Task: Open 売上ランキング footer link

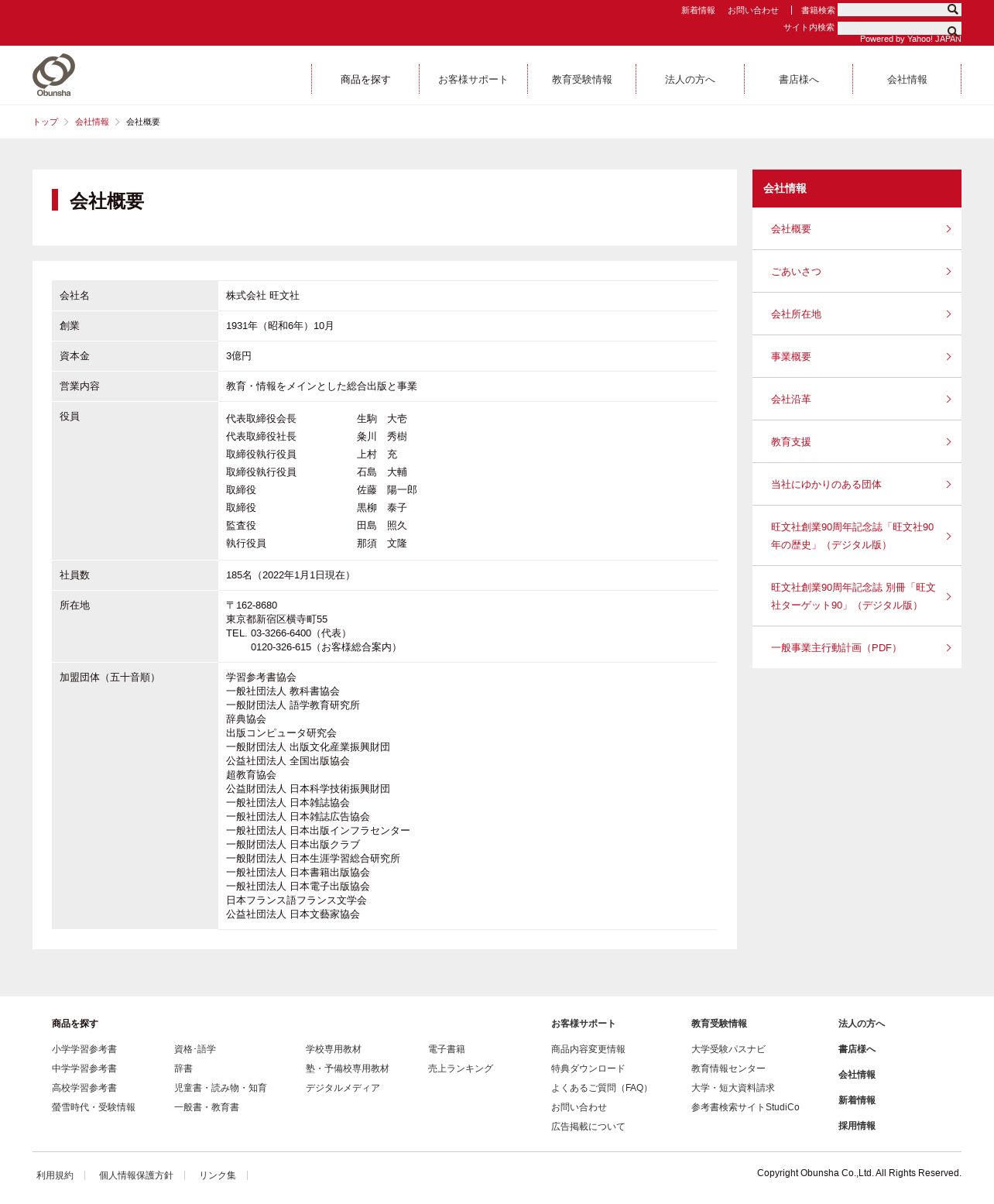Action: 461,1069
